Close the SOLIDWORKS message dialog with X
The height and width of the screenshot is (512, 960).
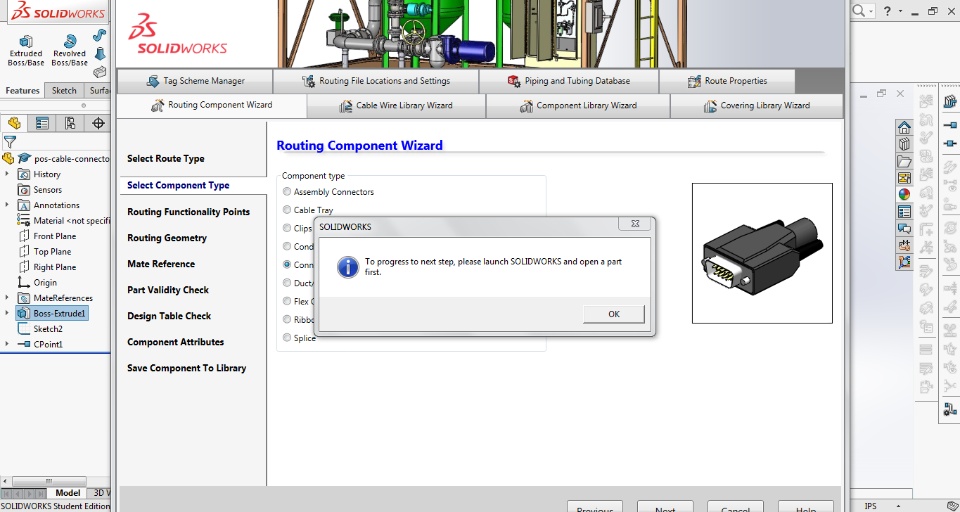[x=635, y=224]
